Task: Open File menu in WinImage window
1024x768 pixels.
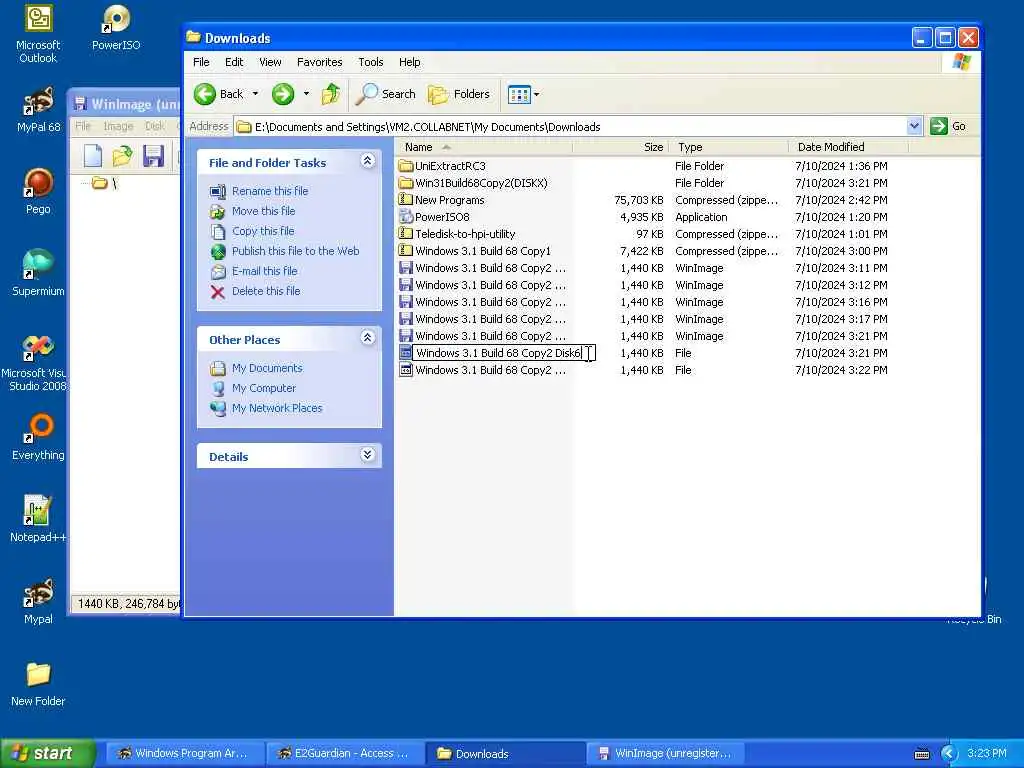Action: [x=83, y=126]
